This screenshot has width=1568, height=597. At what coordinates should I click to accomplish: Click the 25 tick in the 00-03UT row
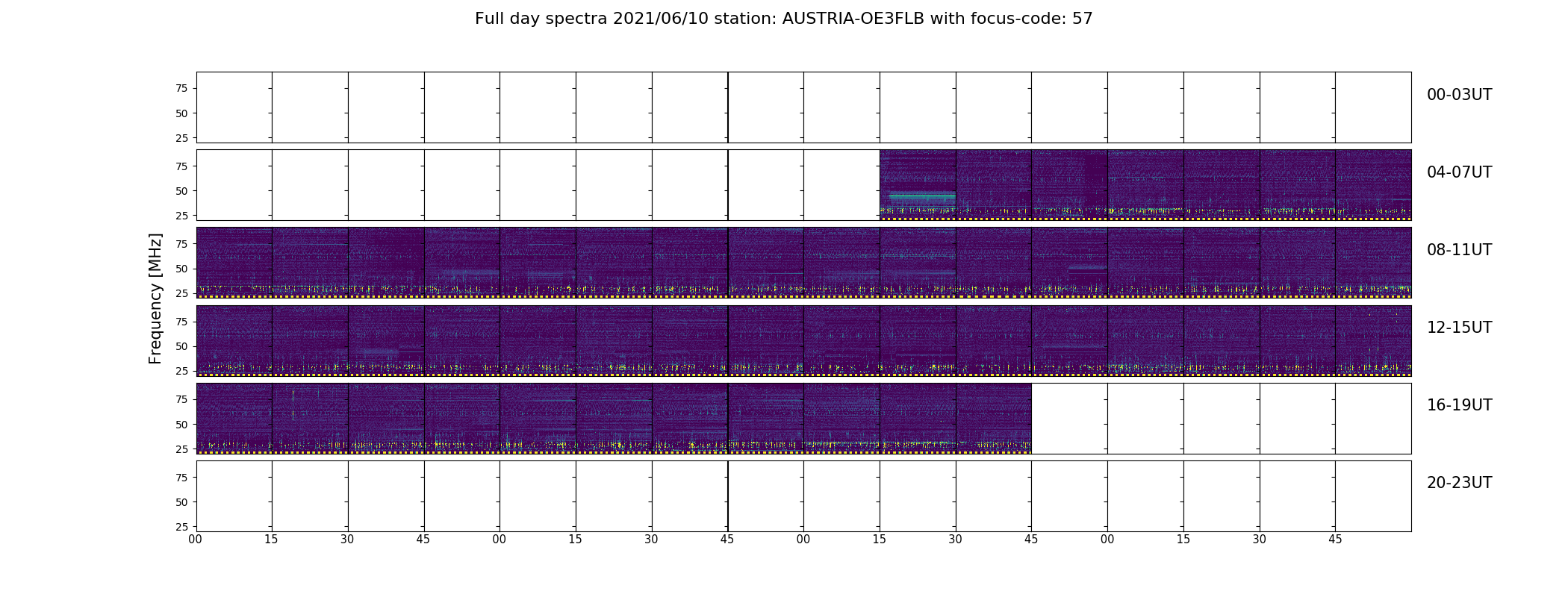point(181,138)
